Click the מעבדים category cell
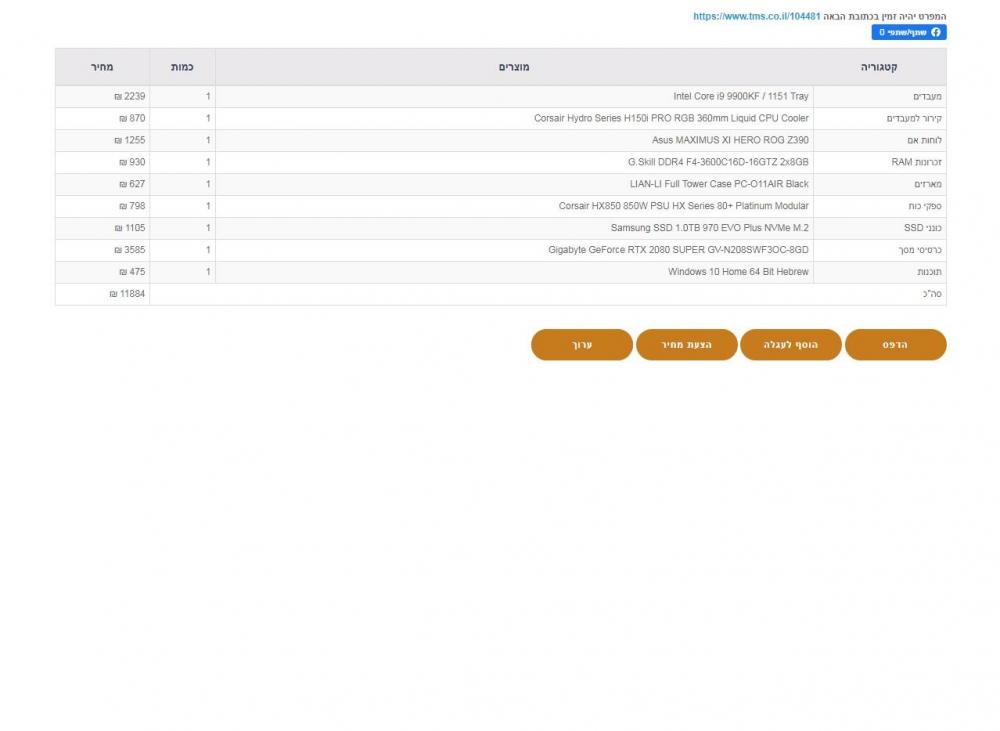This screenshot has width=1000, height=731. click(x=880, y=96)
